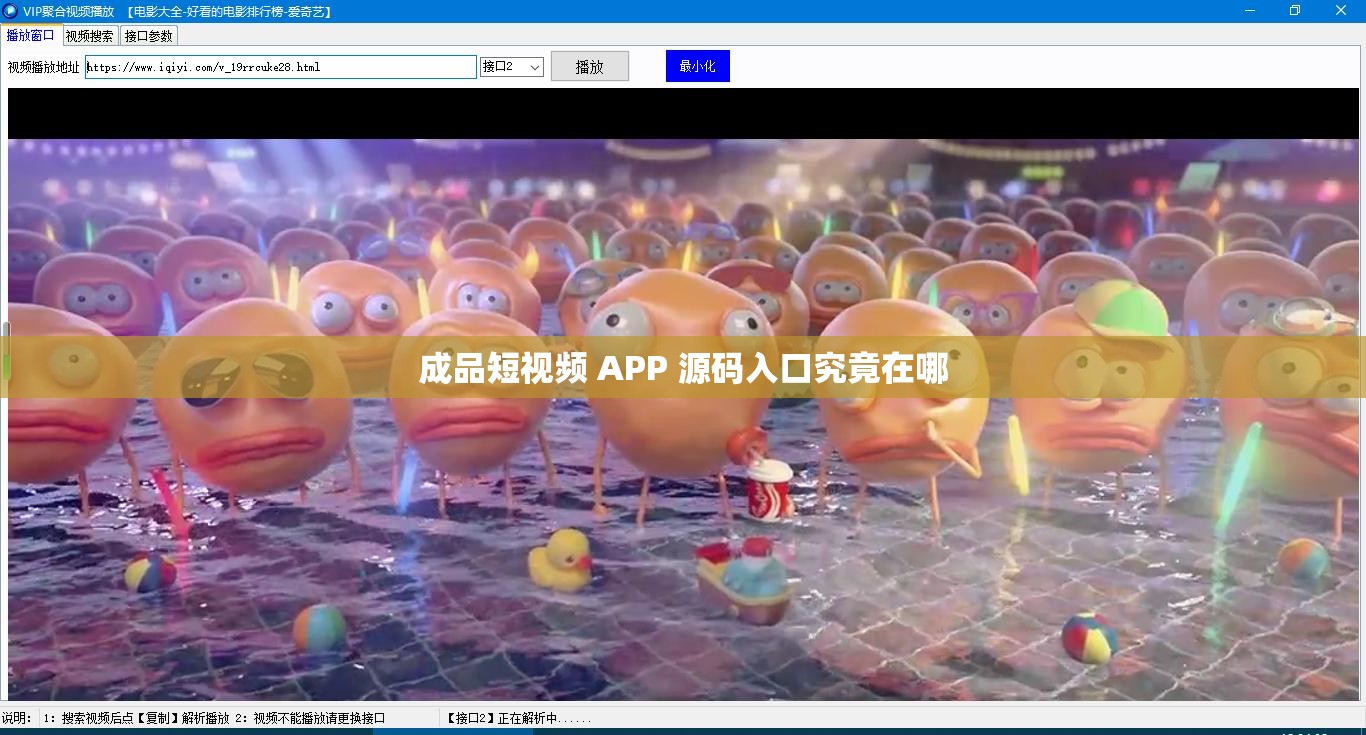
Task: Maximize the application window
Action: (1294, 11)
